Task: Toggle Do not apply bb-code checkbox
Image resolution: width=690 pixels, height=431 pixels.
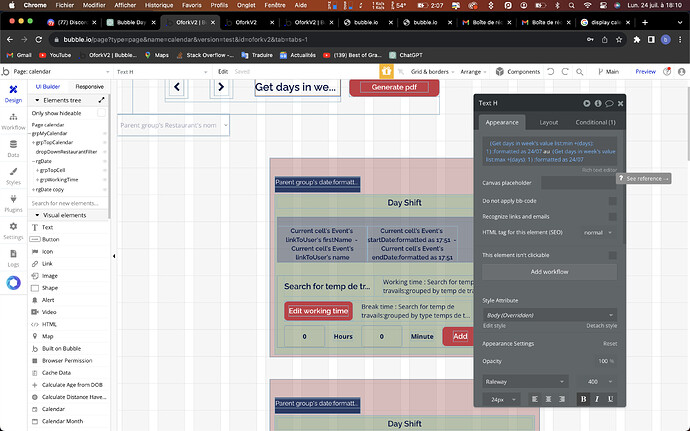Action: point(612,201)
